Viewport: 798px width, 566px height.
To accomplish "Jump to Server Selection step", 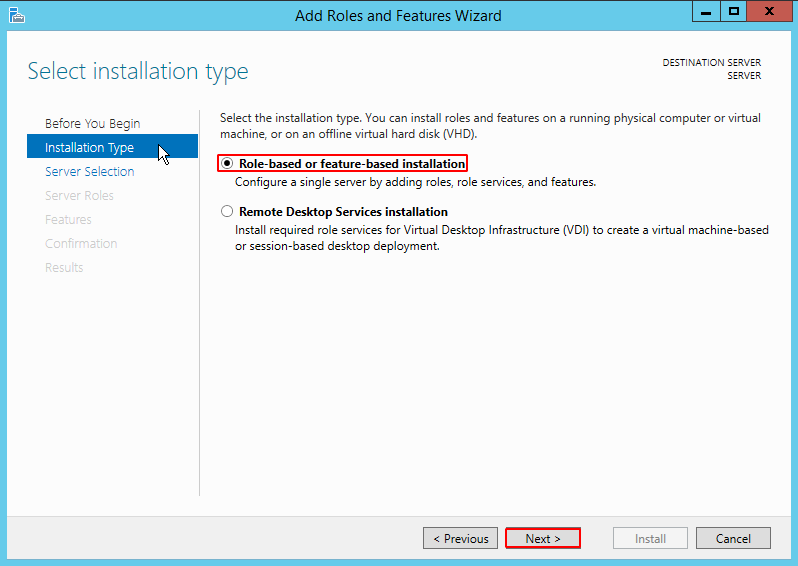I will pos(90,172).
